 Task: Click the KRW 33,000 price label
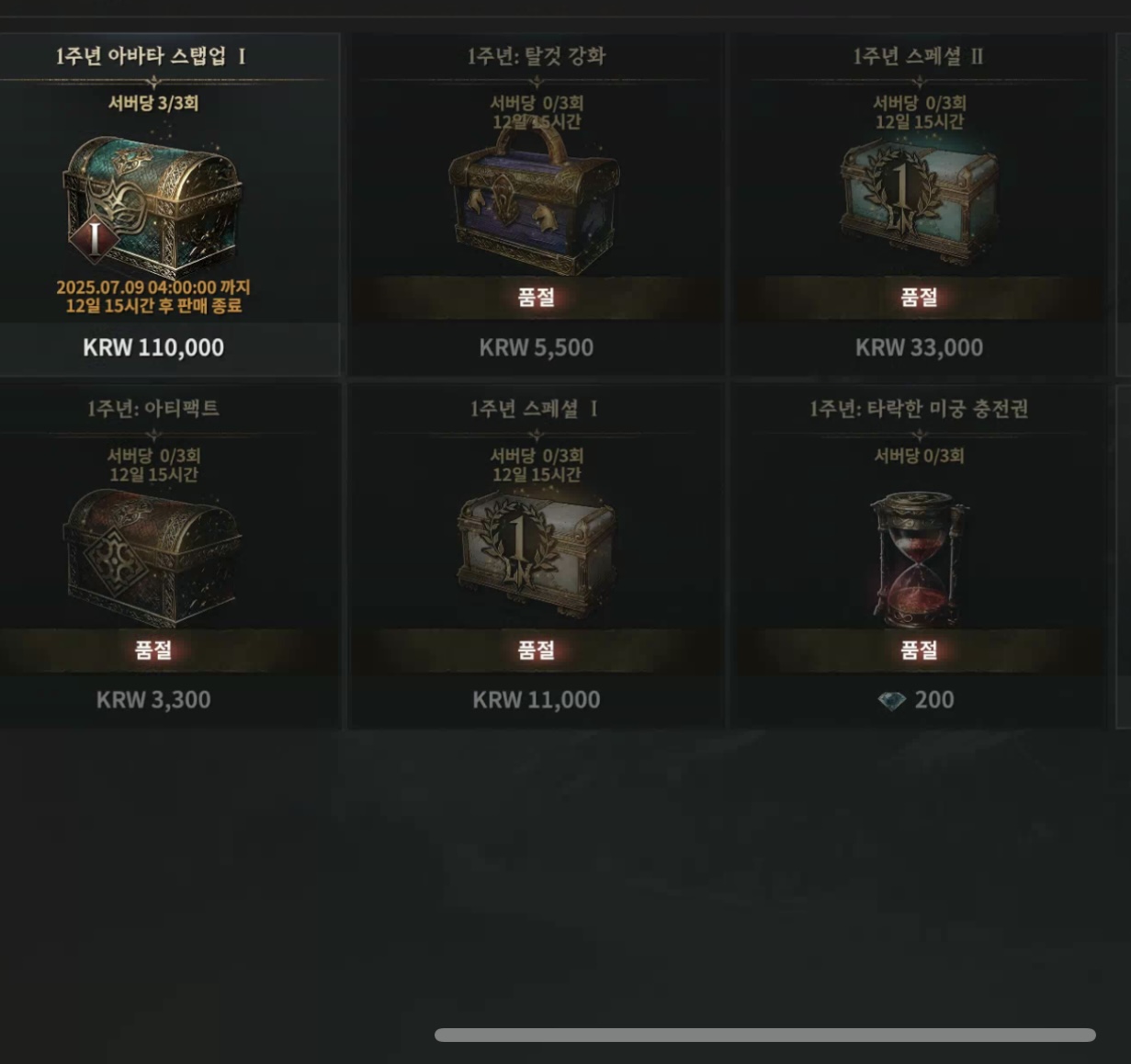[x=919, y=348]
